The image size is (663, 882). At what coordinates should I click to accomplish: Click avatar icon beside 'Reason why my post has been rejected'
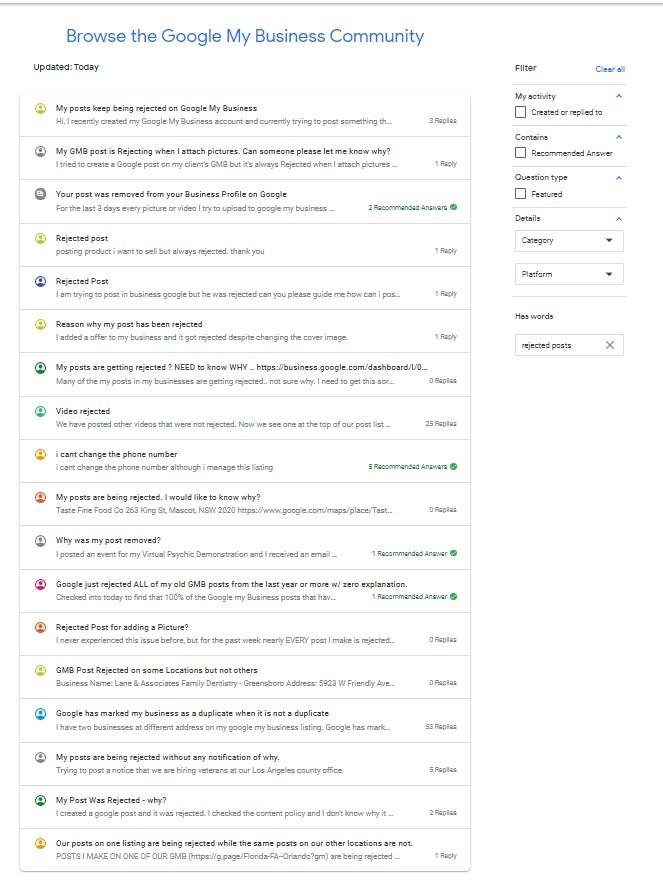[40, 325]
